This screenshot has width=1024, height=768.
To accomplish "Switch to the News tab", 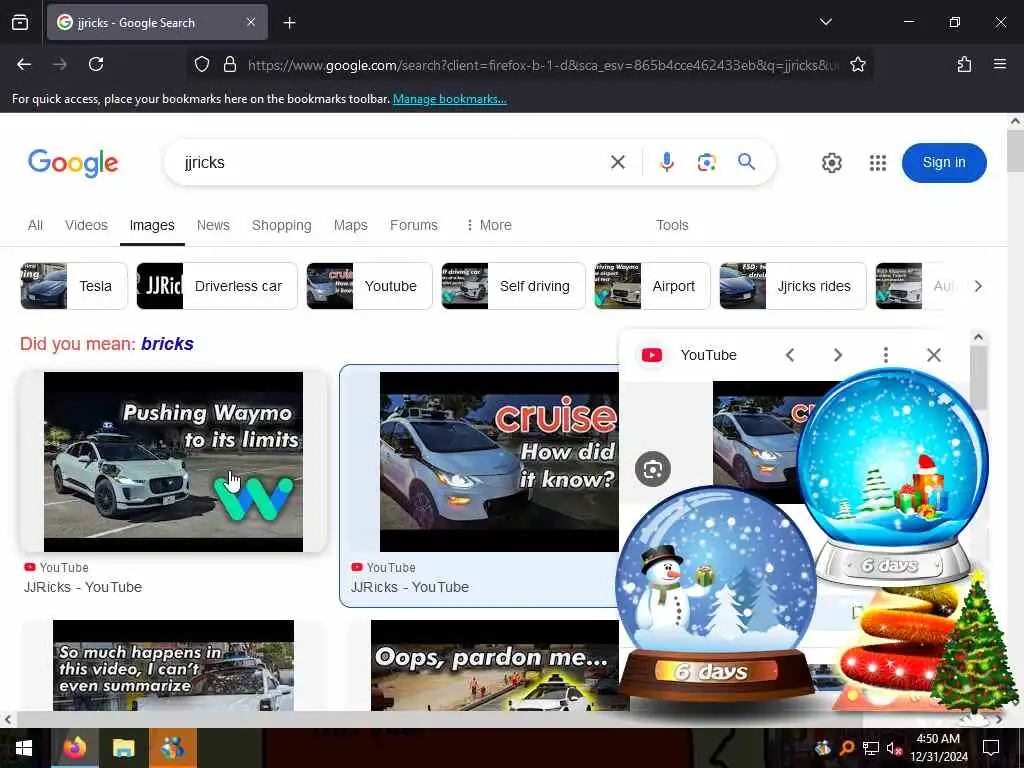I will pos(213,225).
